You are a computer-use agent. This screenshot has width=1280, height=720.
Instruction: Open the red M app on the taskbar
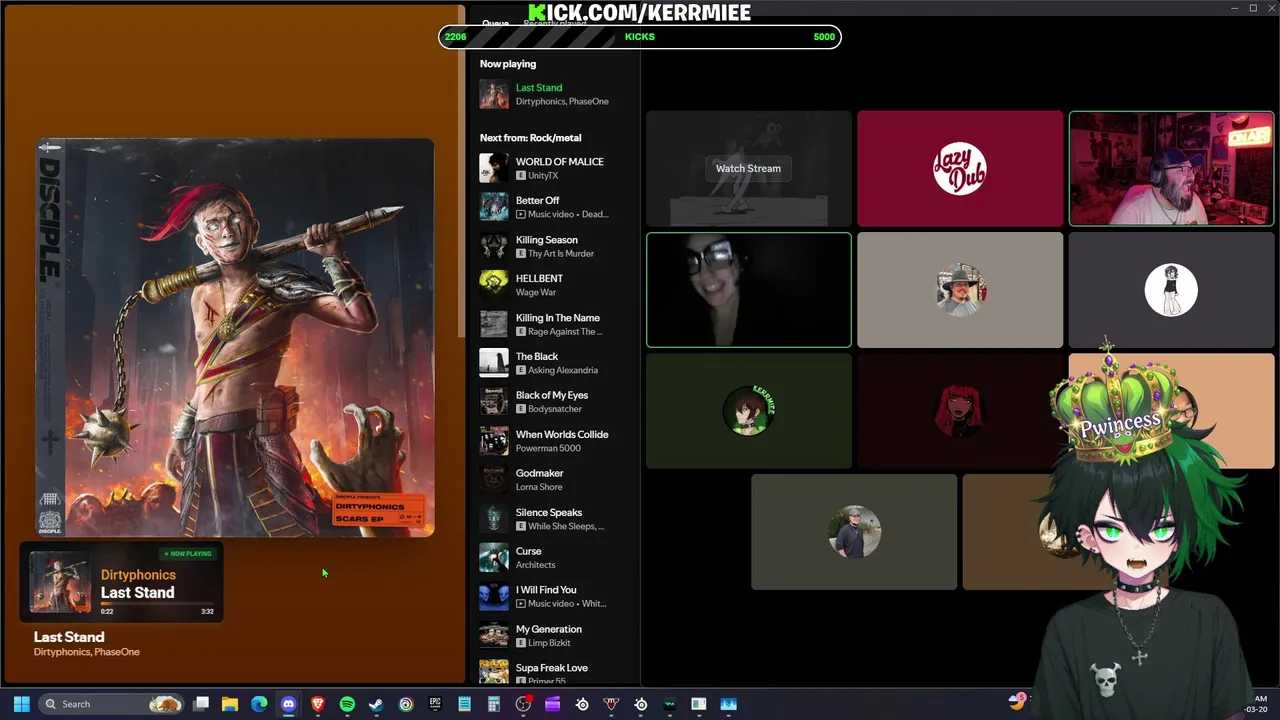(611, 704)
